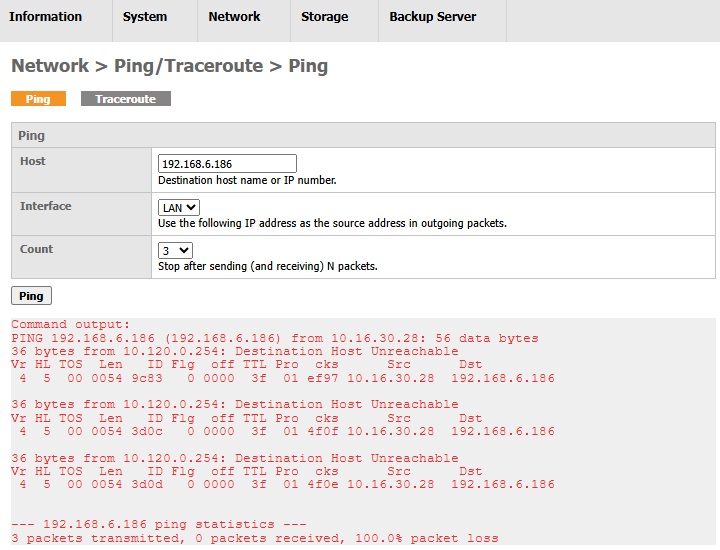720x550 pixels.
Task: Open the Network menu
Action: coord(234,17)
